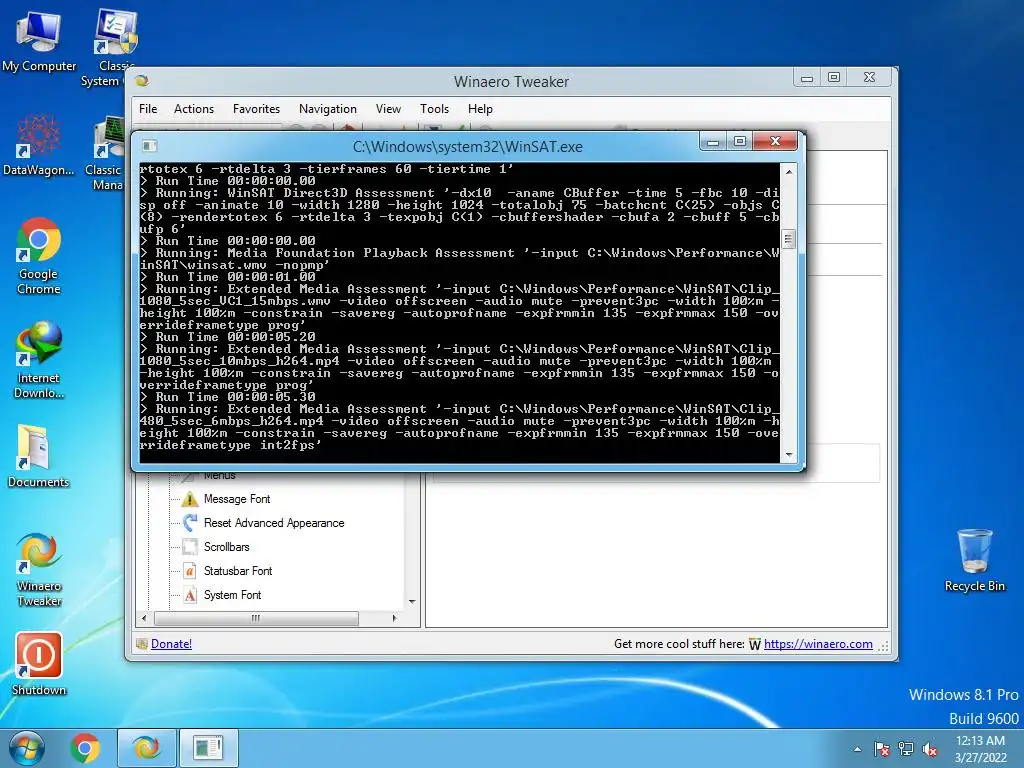Open the Help menu
Screen dimensions: 1024x768
coord(480,109)
